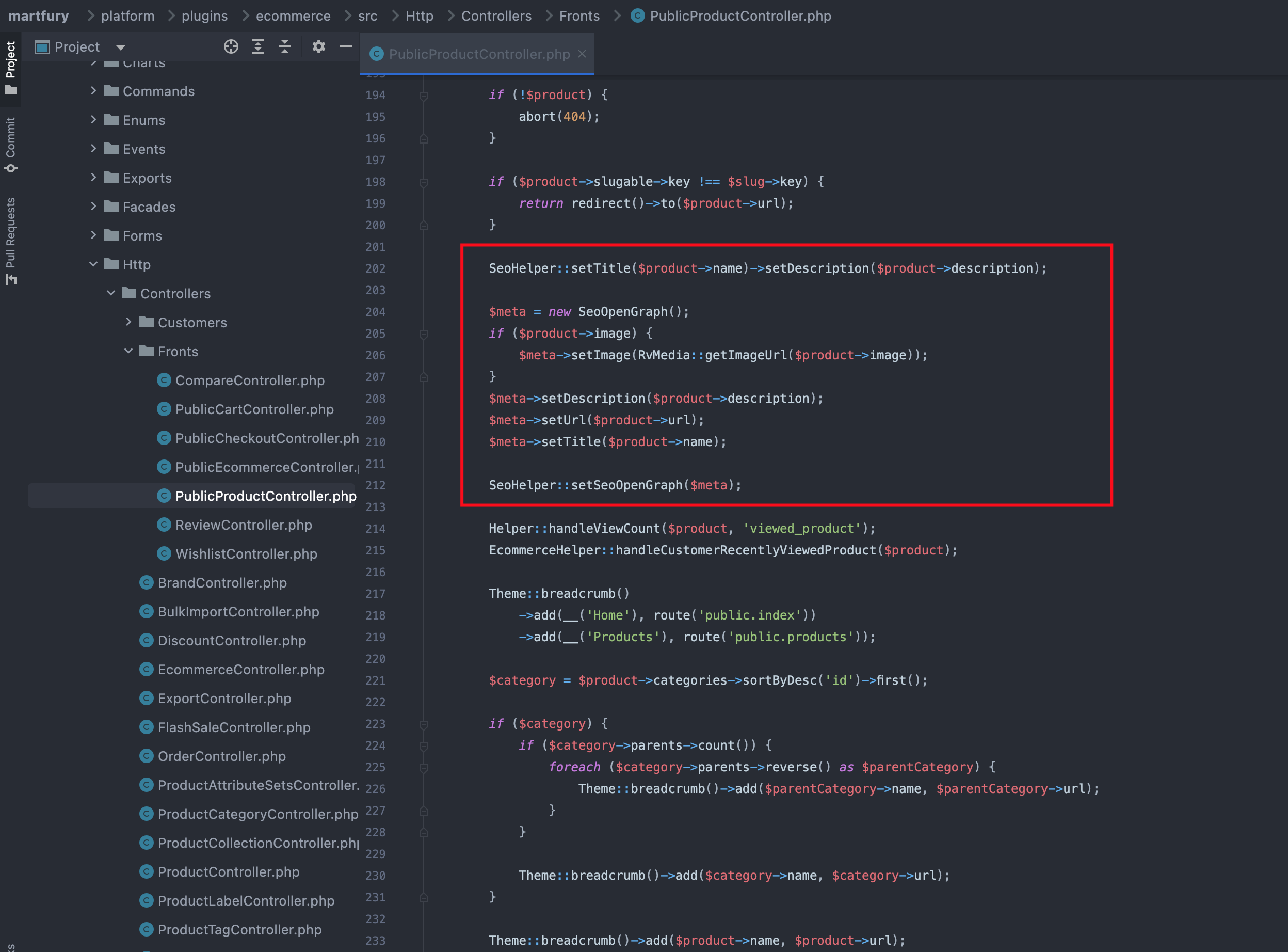The width and height of the screenshot is (1288, 952).
Task: Expand the Forms folder
Action: click(93, 234)
